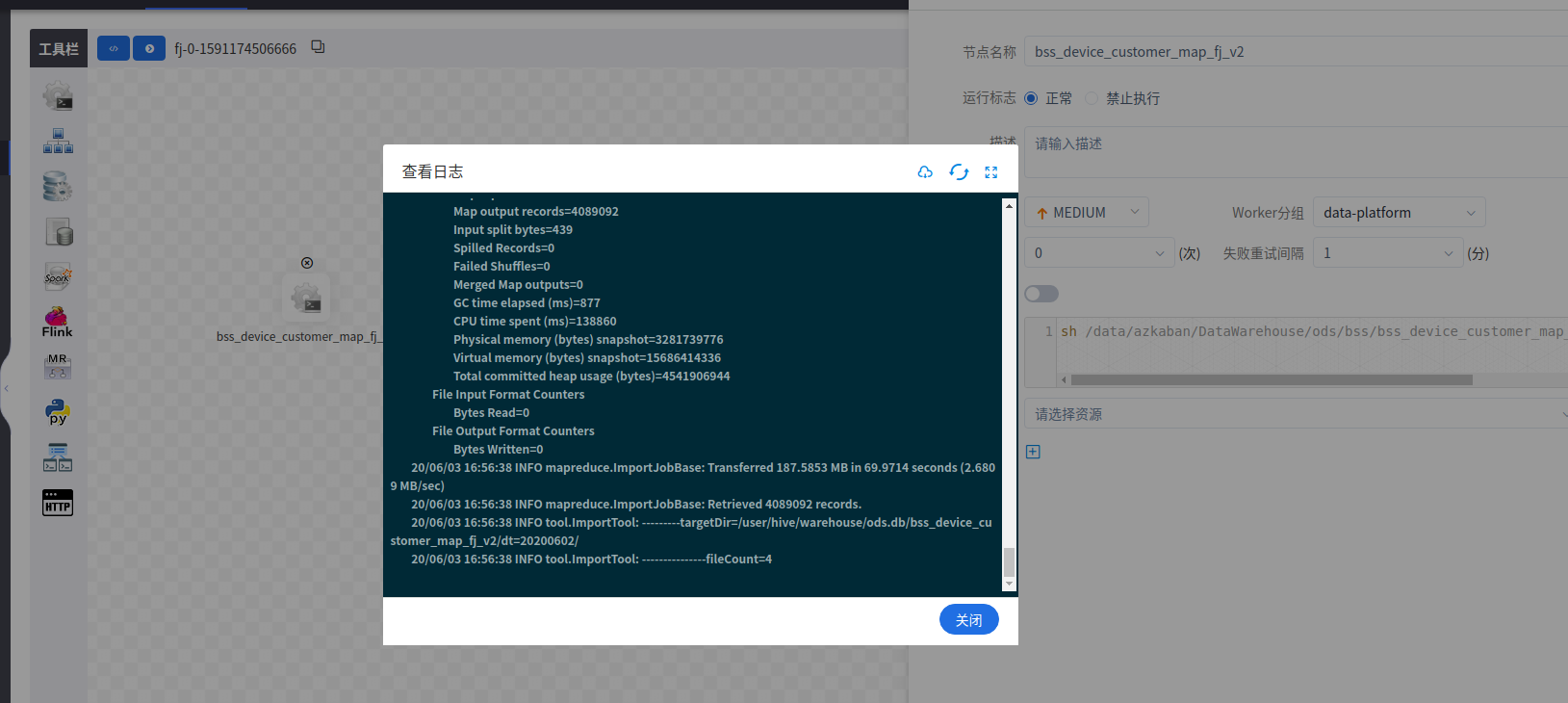Select the sub-process hierarchy tool icon
Viewport: 1568px width, 703px height.
pyautogui.click(x=58, y=142)
